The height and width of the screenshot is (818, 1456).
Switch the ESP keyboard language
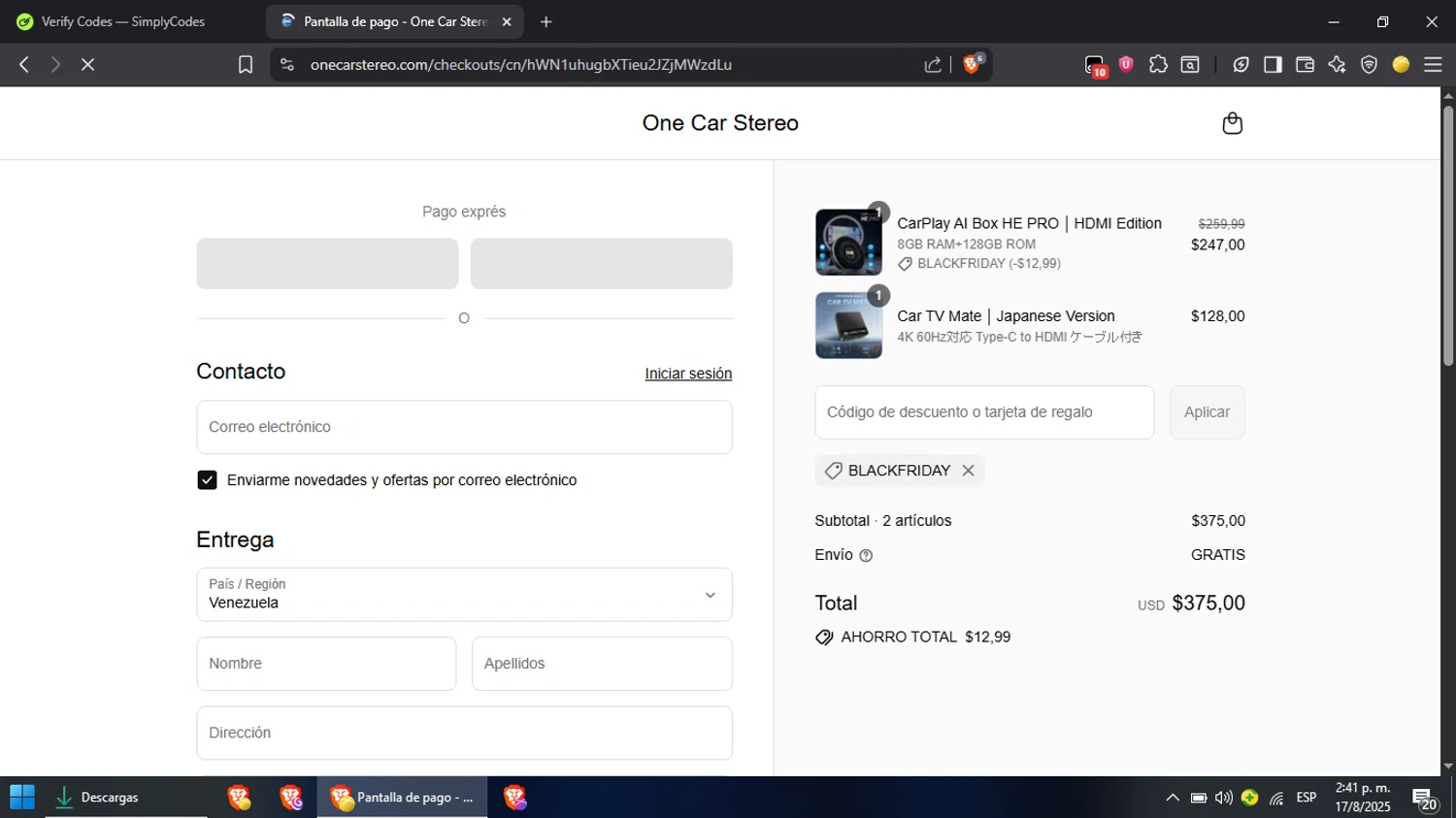[x=1307, y=798]
